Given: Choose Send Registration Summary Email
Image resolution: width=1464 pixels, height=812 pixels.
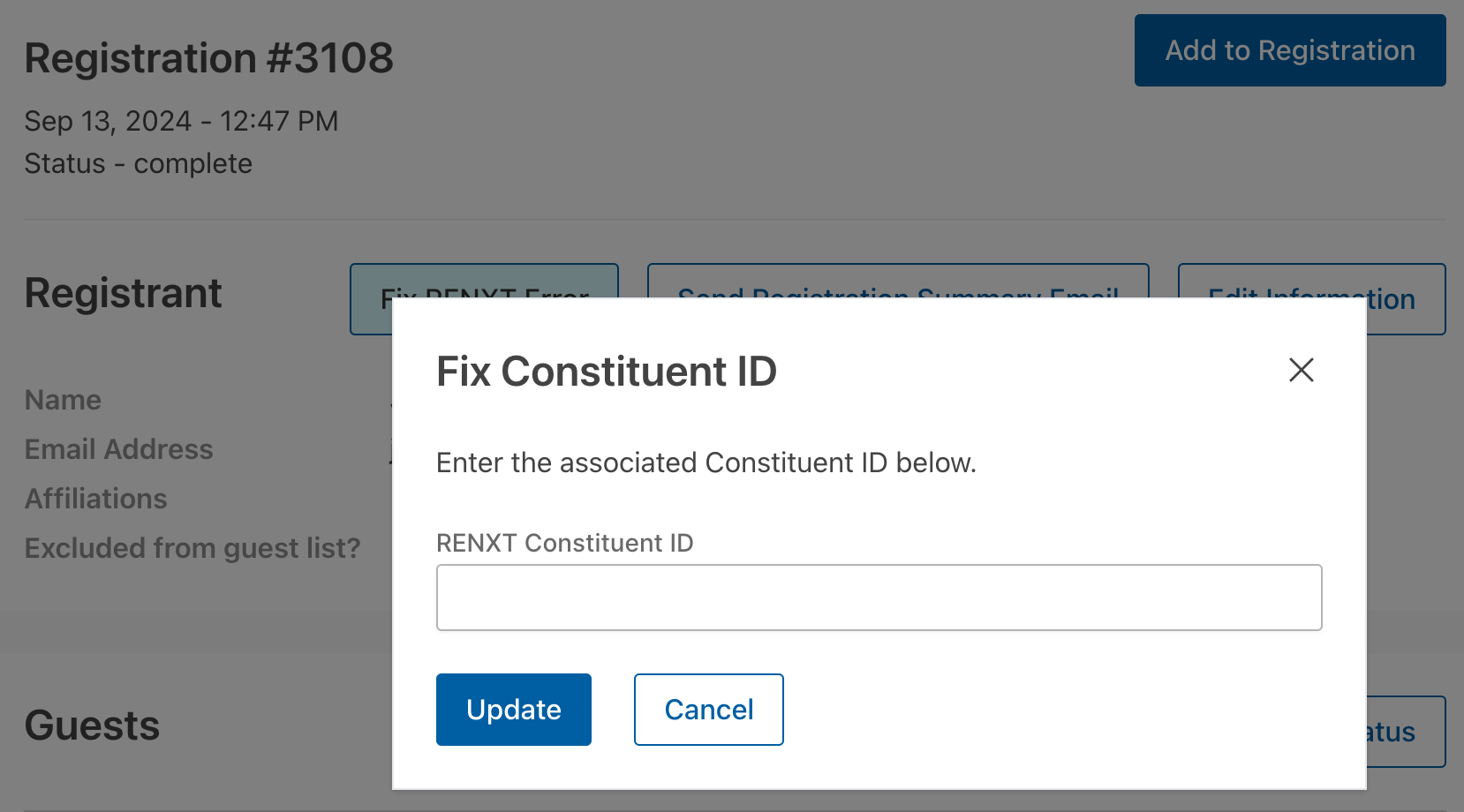Looking at the screenshot, I should 898,282.
